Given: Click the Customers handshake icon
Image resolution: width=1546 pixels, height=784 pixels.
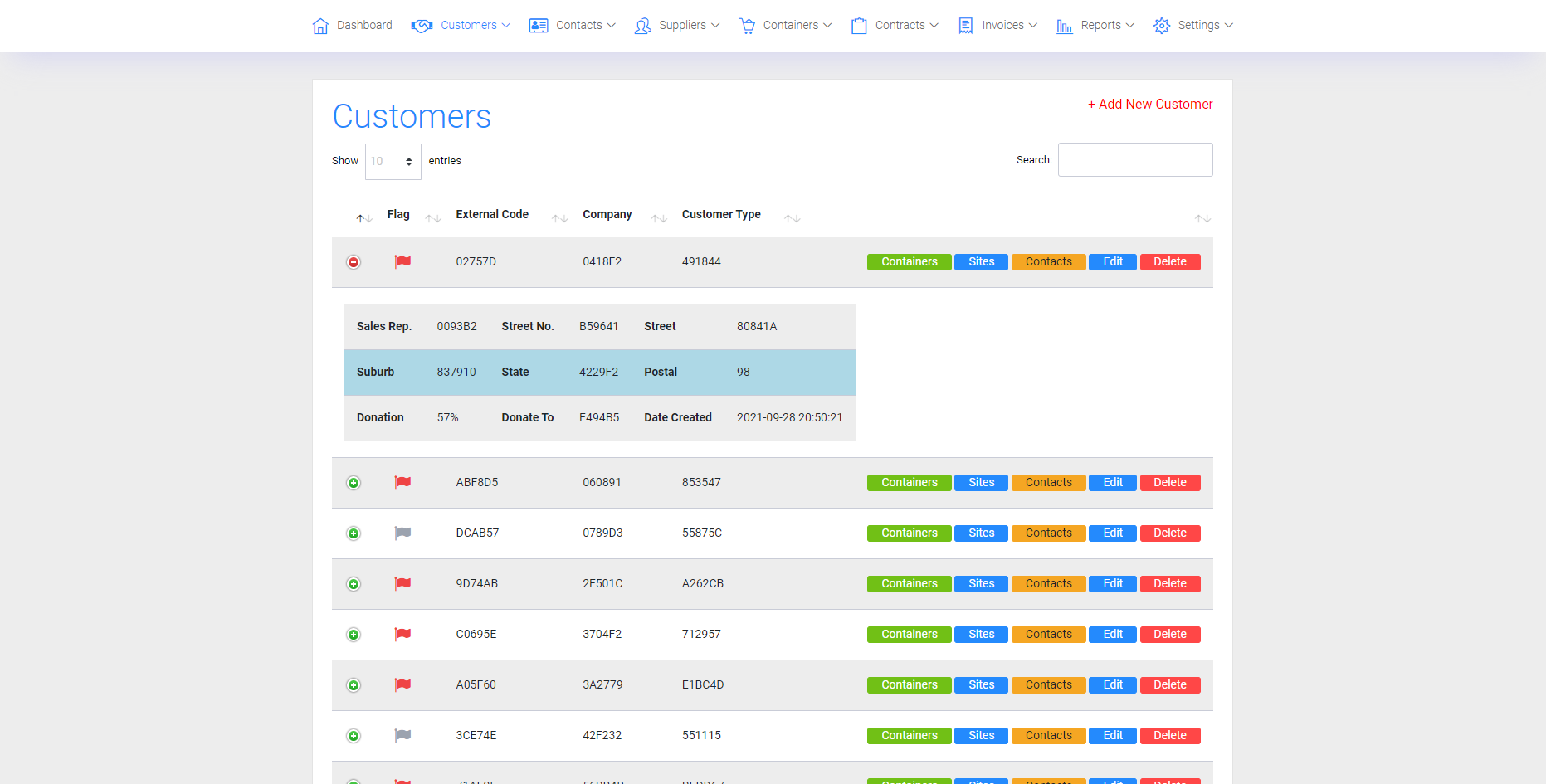Looking at the screenshot, I should [x=422, y=26].
